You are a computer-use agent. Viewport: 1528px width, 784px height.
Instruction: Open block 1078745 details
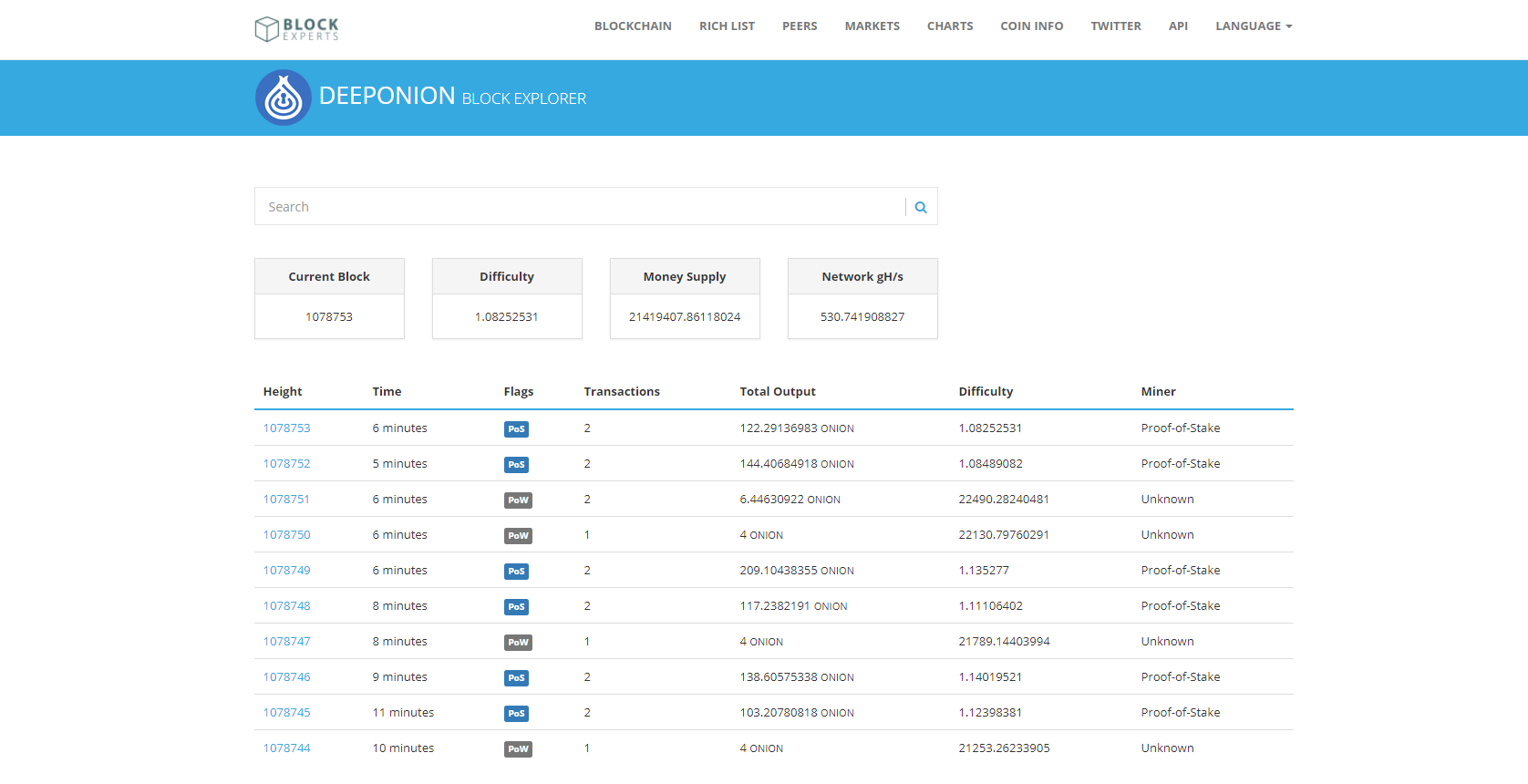286,712
